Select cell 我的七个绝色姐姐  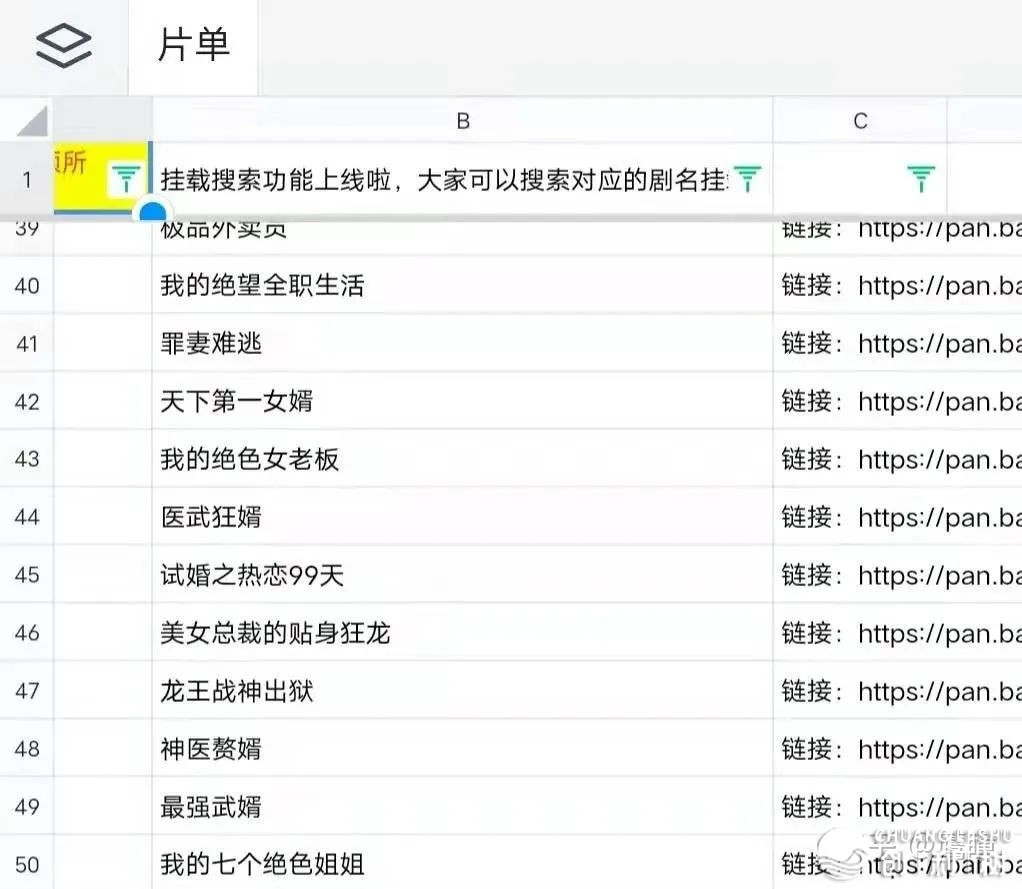262,864
